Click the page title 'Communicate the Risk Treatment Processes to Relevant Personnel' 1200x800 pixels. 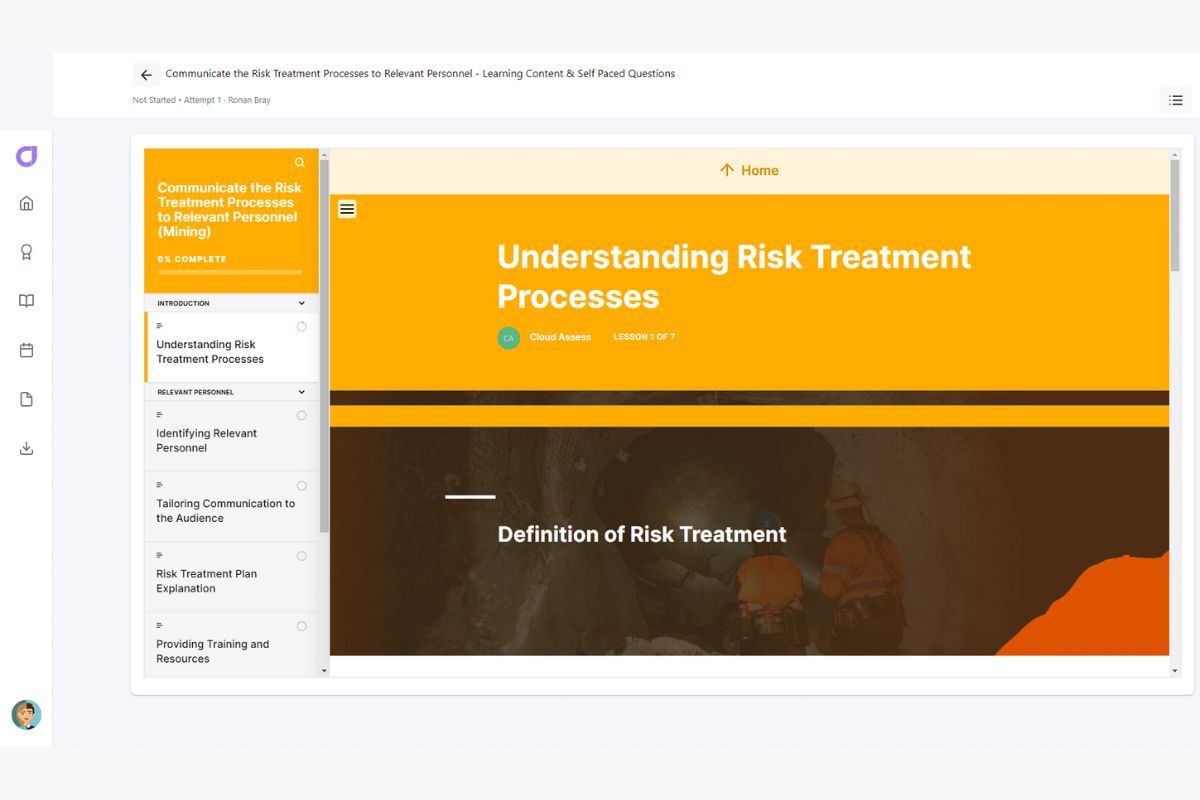tap(319, 73)
